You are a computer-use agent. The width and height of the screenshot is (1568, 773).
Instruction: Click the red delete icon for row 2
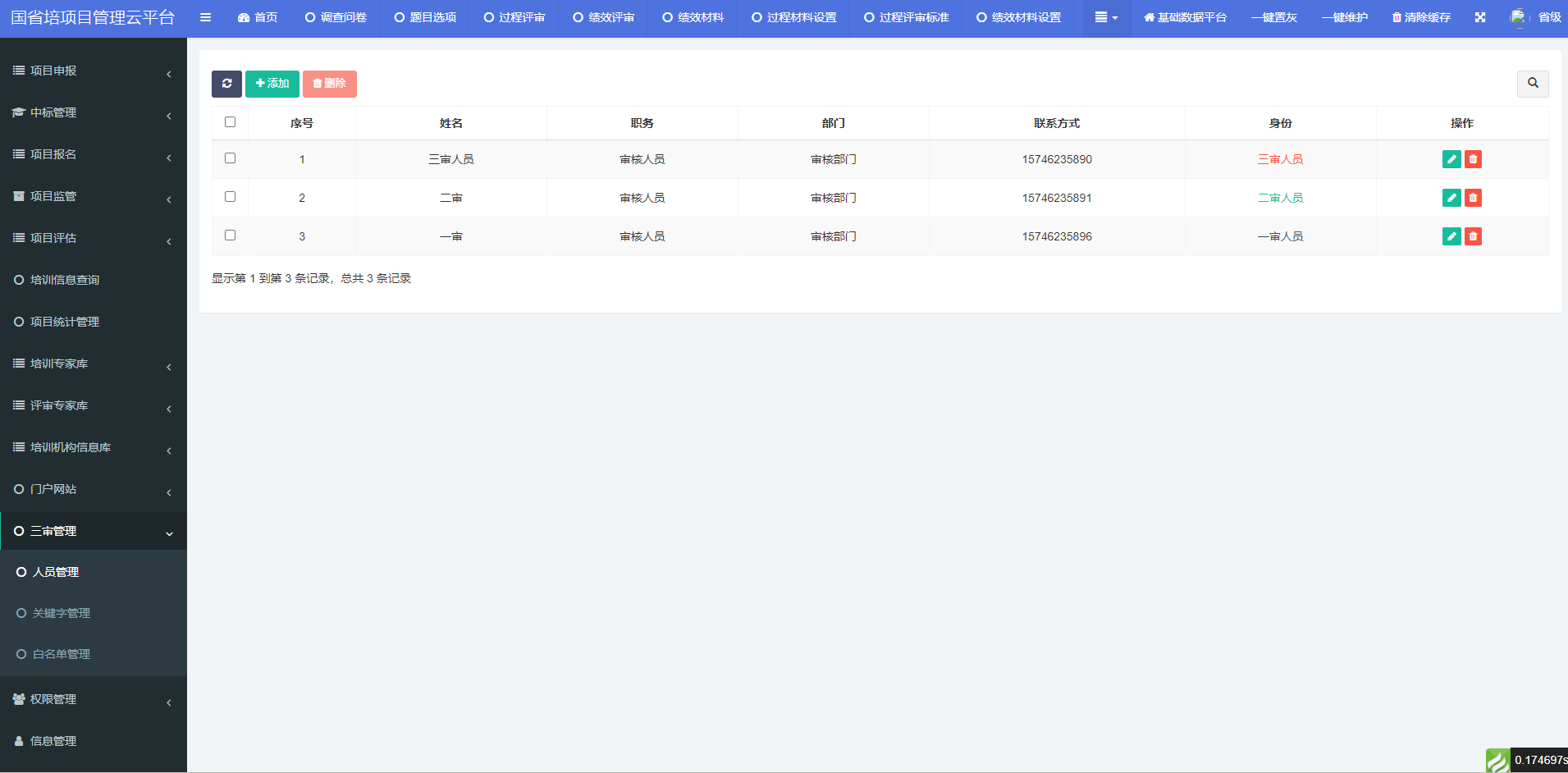tap(1473, 198)
